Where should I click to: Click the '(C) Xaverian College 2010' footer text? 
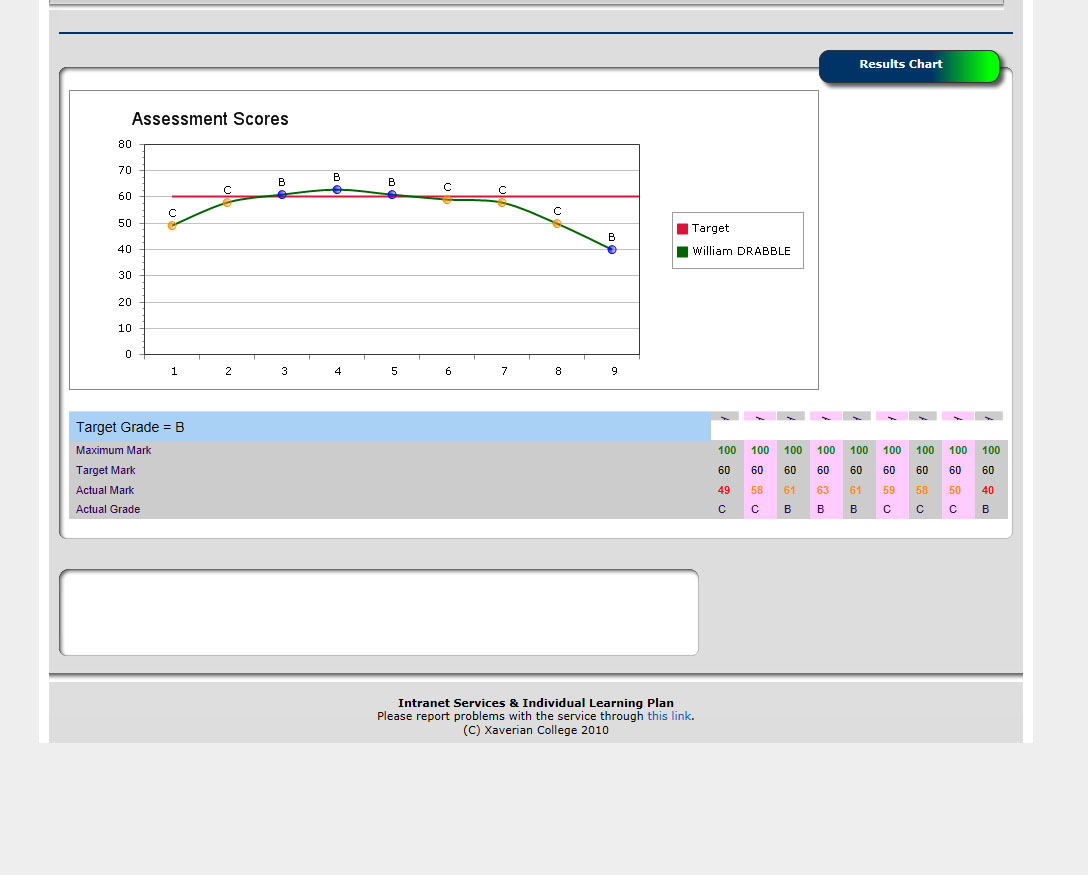point(536,730)
